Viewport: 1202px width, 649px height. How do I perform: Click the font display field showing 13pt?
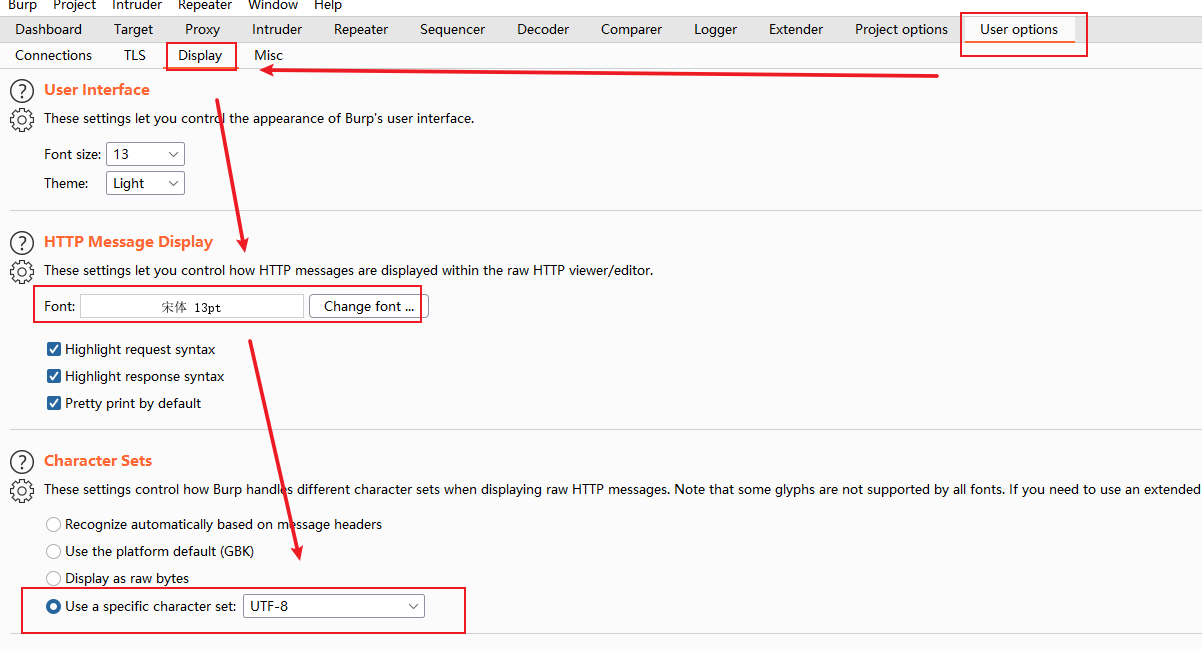coord(192,306)
